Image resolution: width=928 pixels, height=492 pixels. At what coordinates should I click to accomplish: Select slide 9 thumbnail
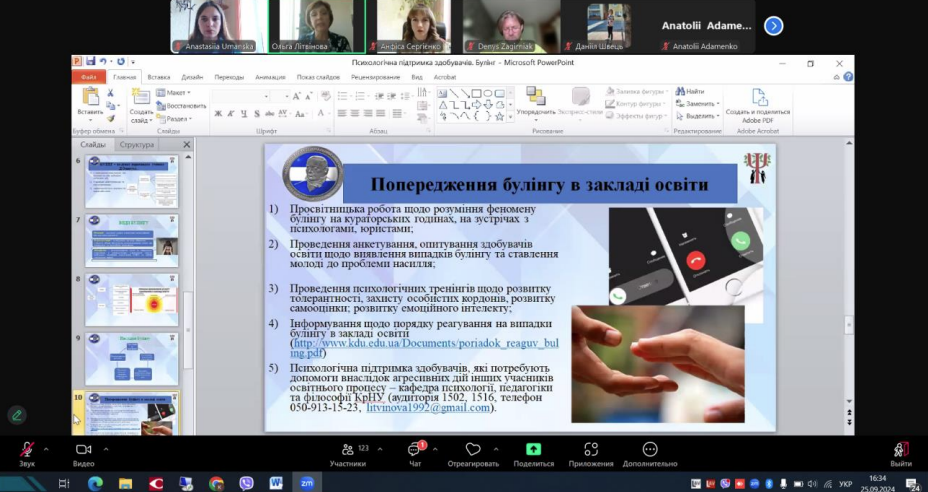click(x=131, y=358)
